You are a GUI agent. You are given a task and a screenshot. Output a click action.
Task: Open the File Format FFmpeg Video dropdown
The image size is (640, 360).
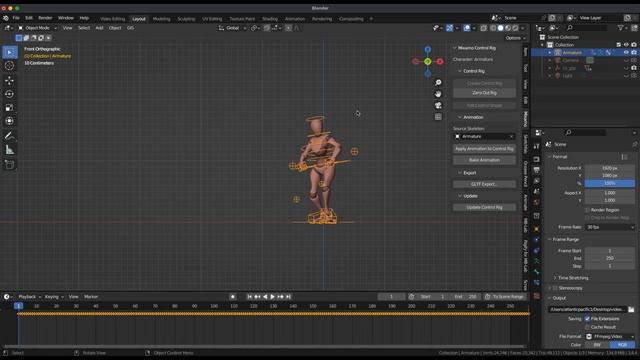pos(610,337)
